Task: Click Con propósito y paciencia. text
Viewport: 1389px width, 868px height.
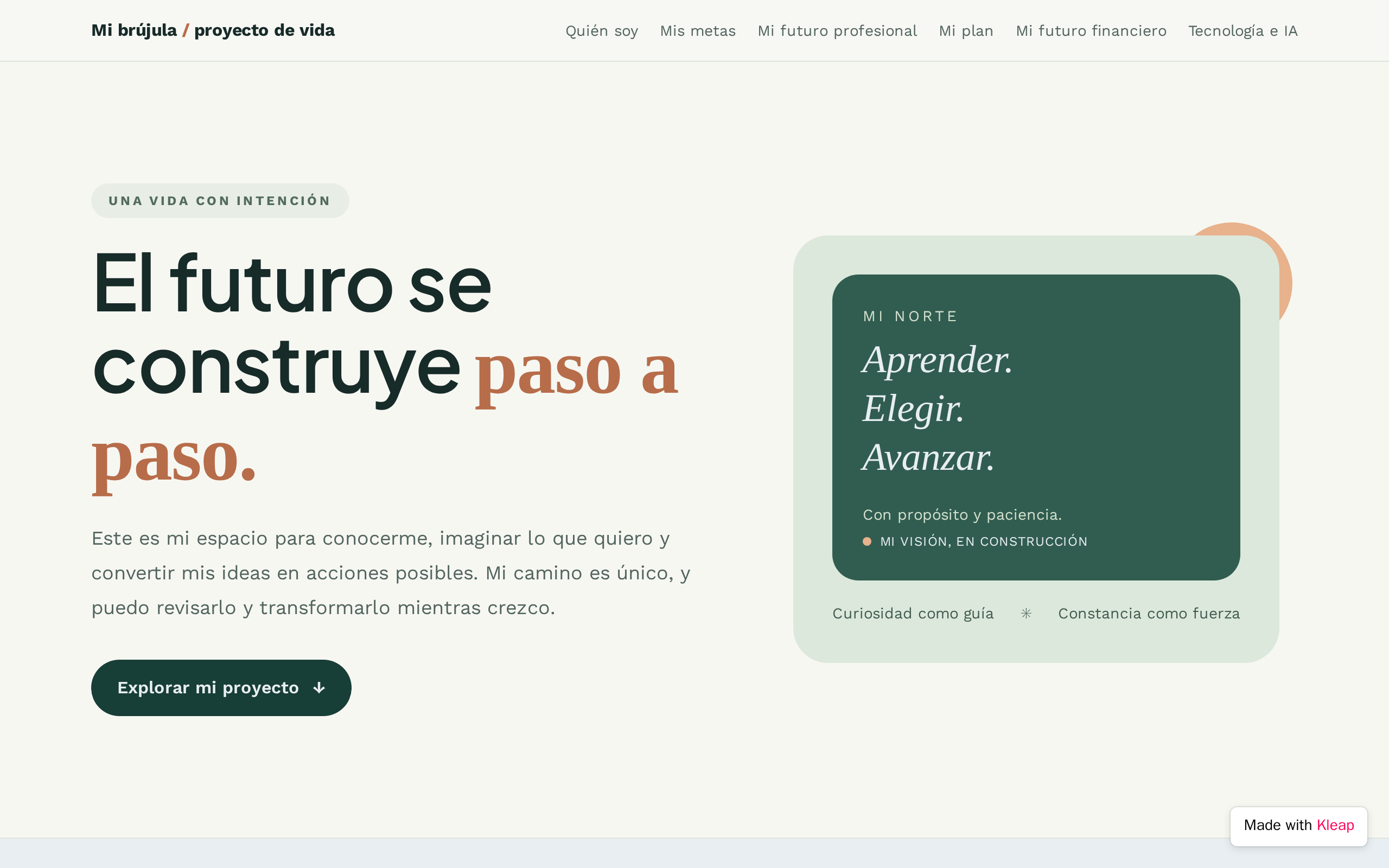Action: [962, 515]
